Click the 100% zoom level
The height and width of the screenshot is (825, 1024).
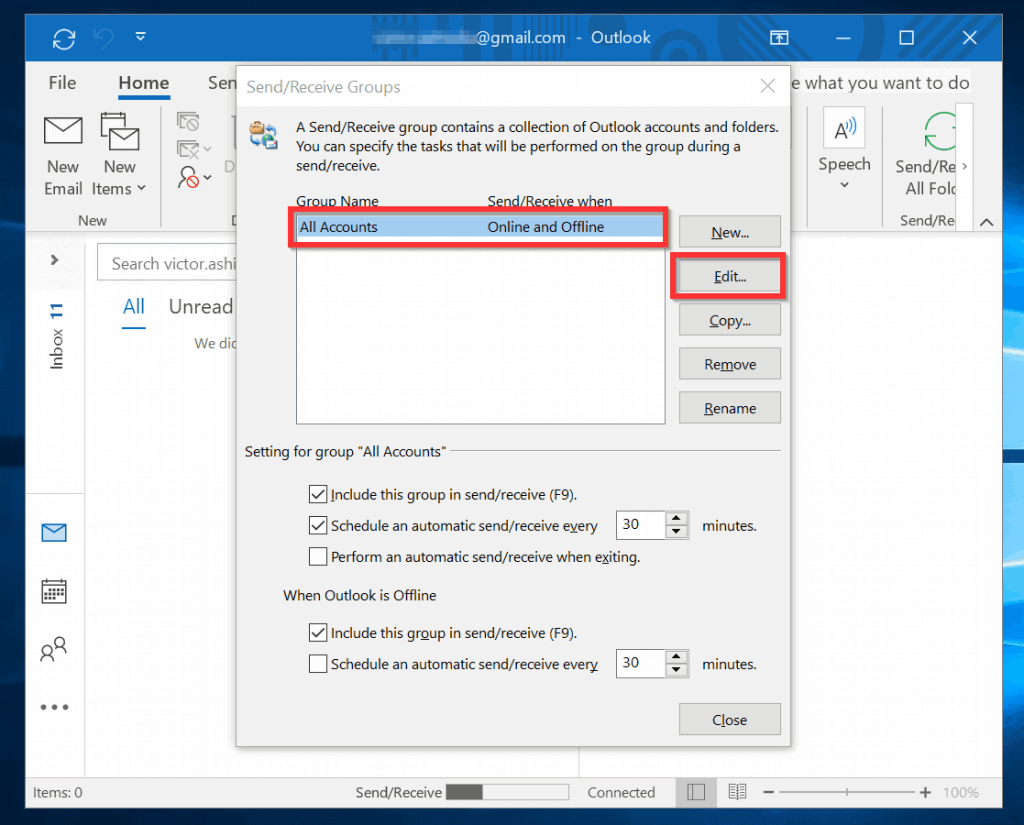click(x=961, y=792)
